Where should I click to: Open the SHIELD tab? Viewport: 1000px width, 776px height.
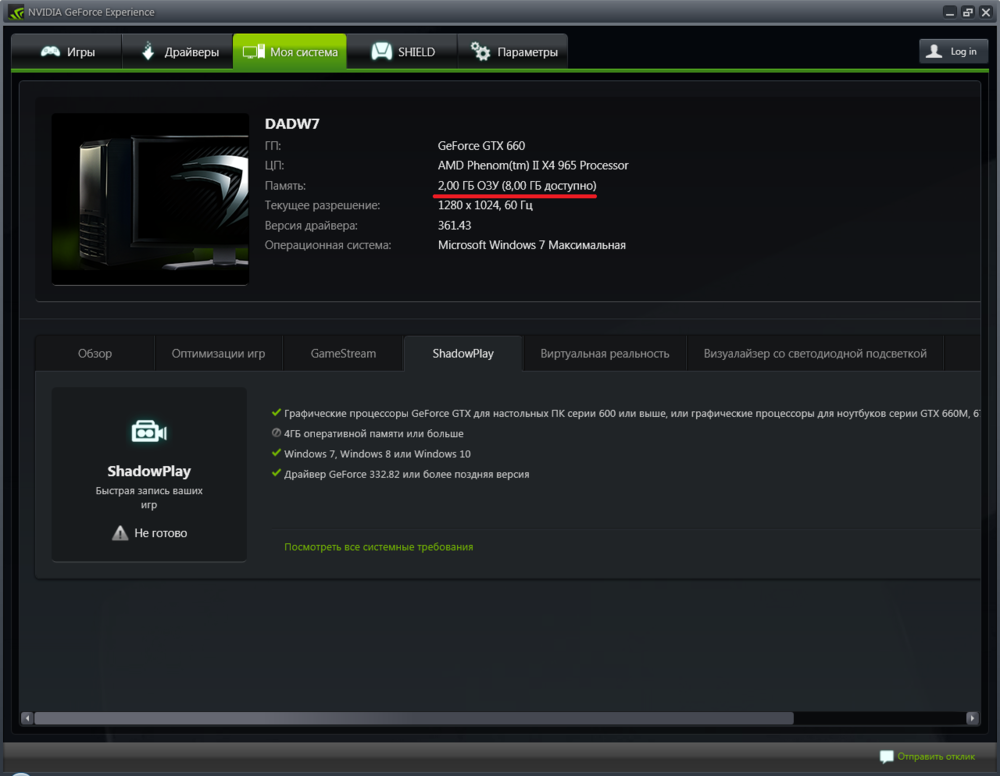402,52
